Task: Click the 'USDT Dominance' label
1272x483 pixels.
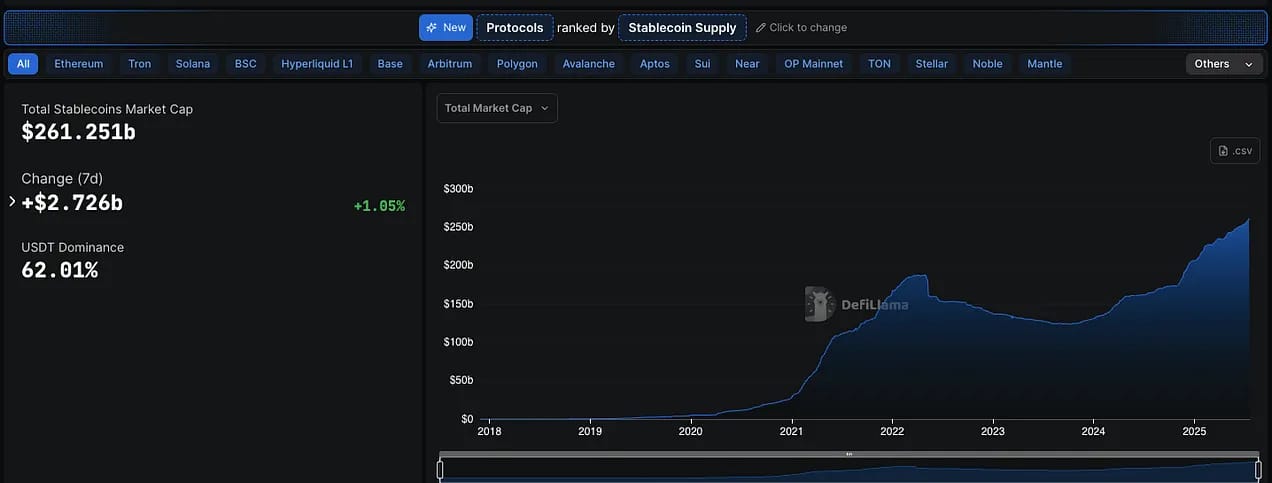Action: click(73, 247)
